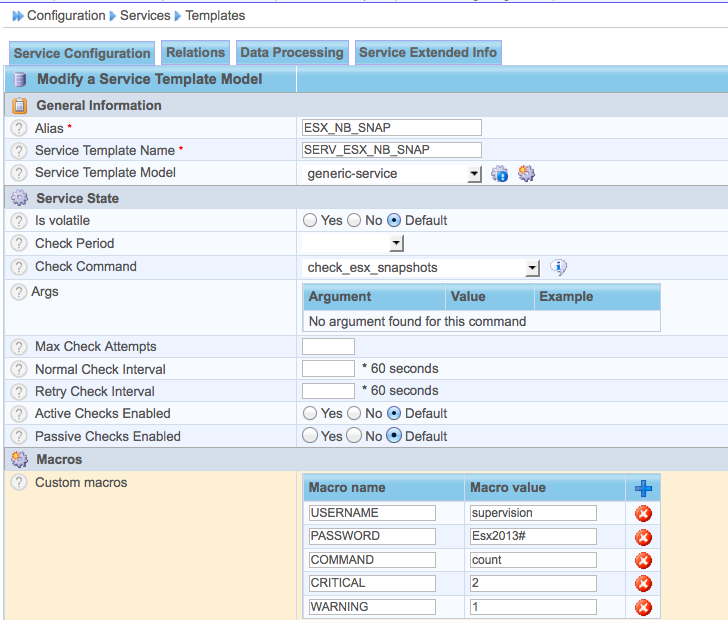Click the blue plus icon to add macro
This screenshot has width=728, height=620.
(644, 488)
